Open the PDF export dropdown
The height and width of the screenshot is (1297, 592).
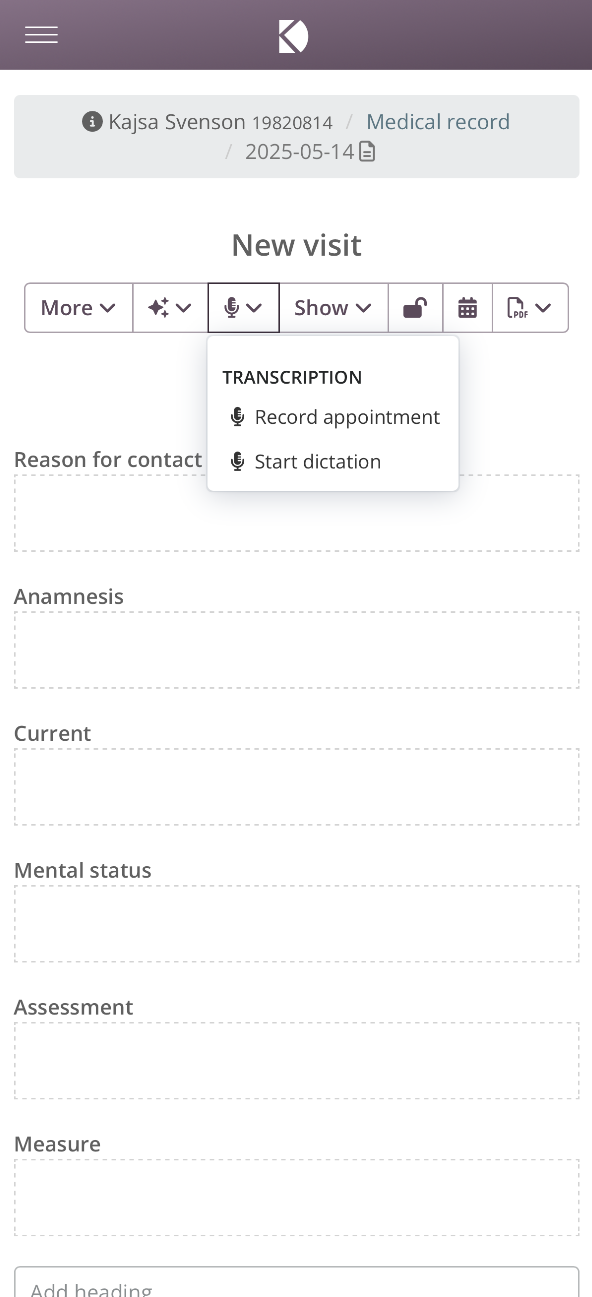(x=530, y=308)
